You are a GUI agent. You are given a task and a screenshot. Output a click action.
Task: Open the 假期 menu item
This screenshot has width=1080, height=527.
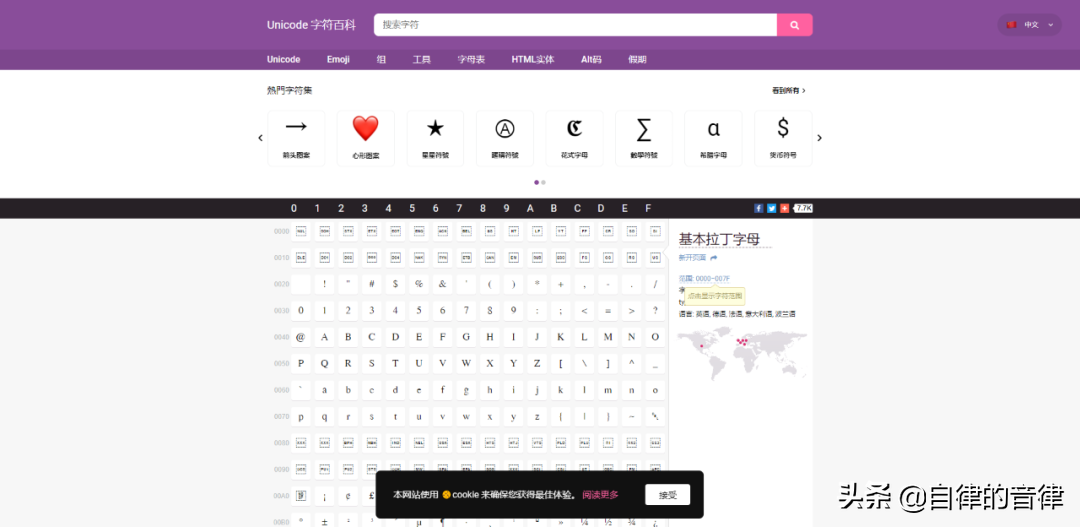[637, 59]
